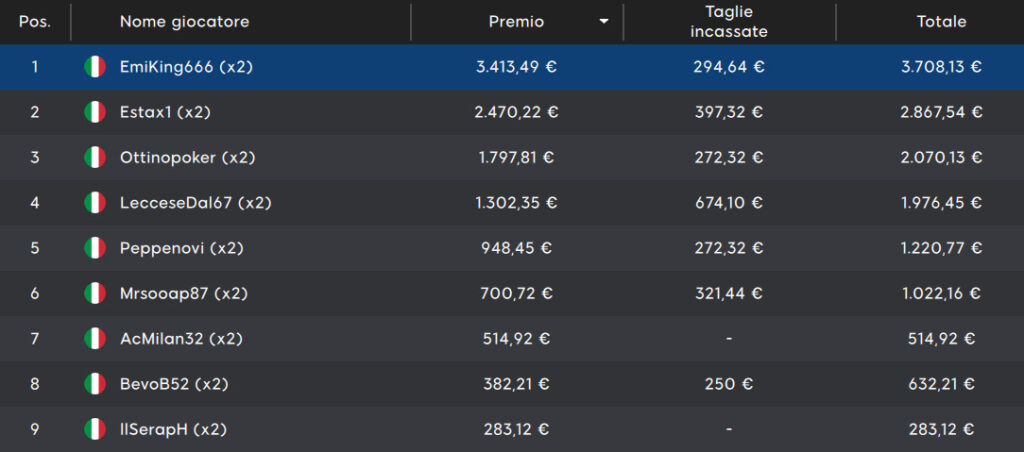Open player name Estax1 (x2)
Screen dimensions: 1024x452
pos(165,112)
